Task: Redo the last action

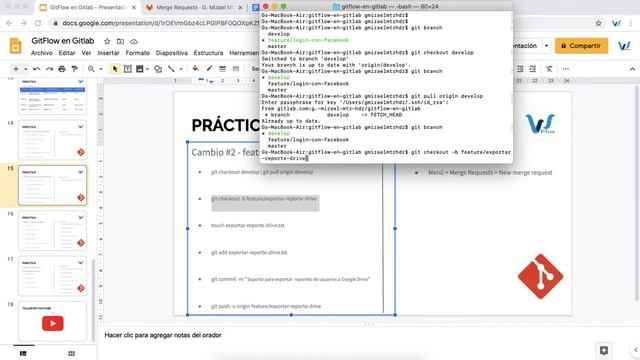Action: click(49, 69)
